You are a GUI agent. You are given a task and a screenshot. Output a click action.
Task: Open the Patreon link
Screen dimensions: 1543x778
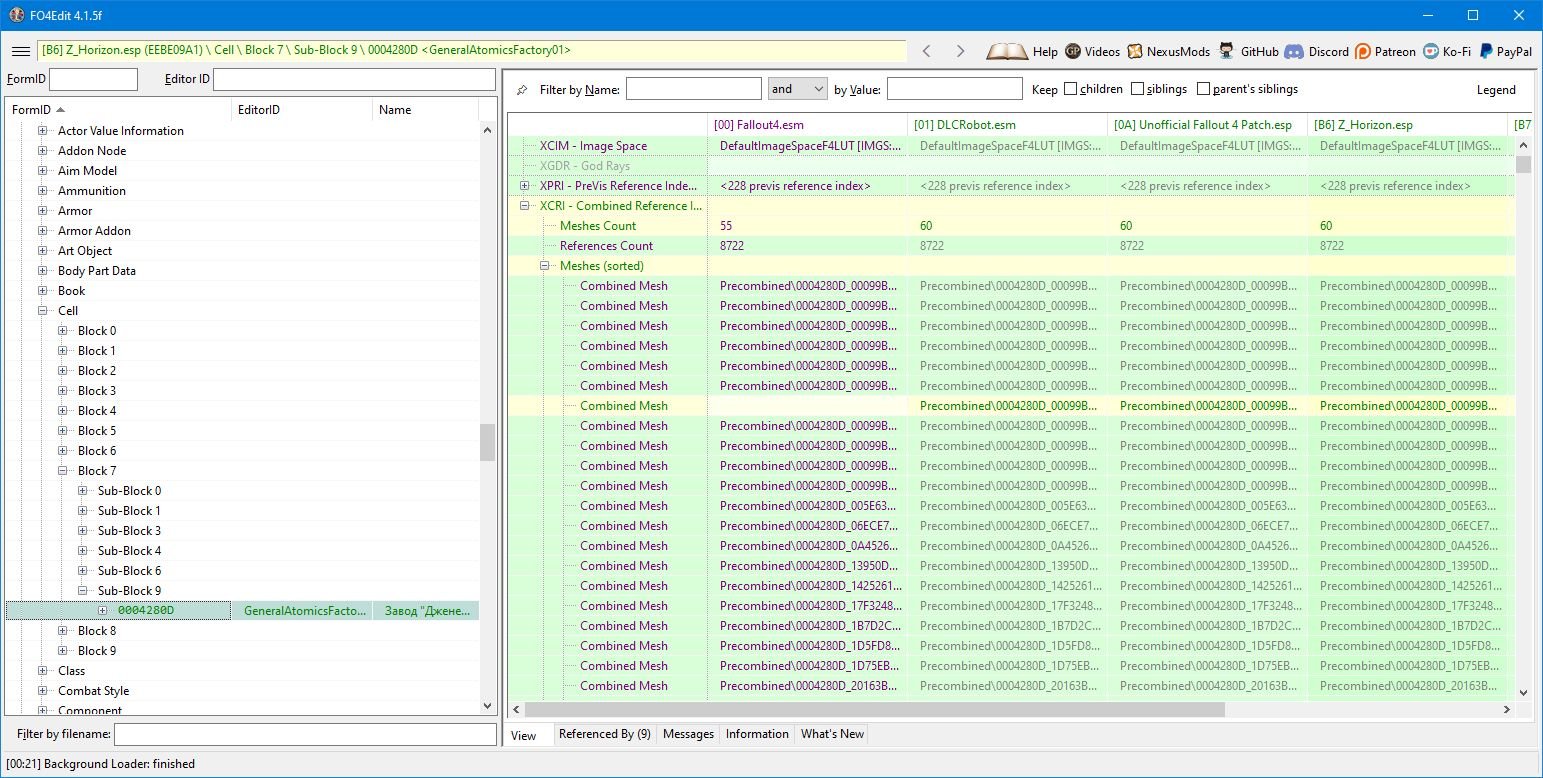point(1362,51)
